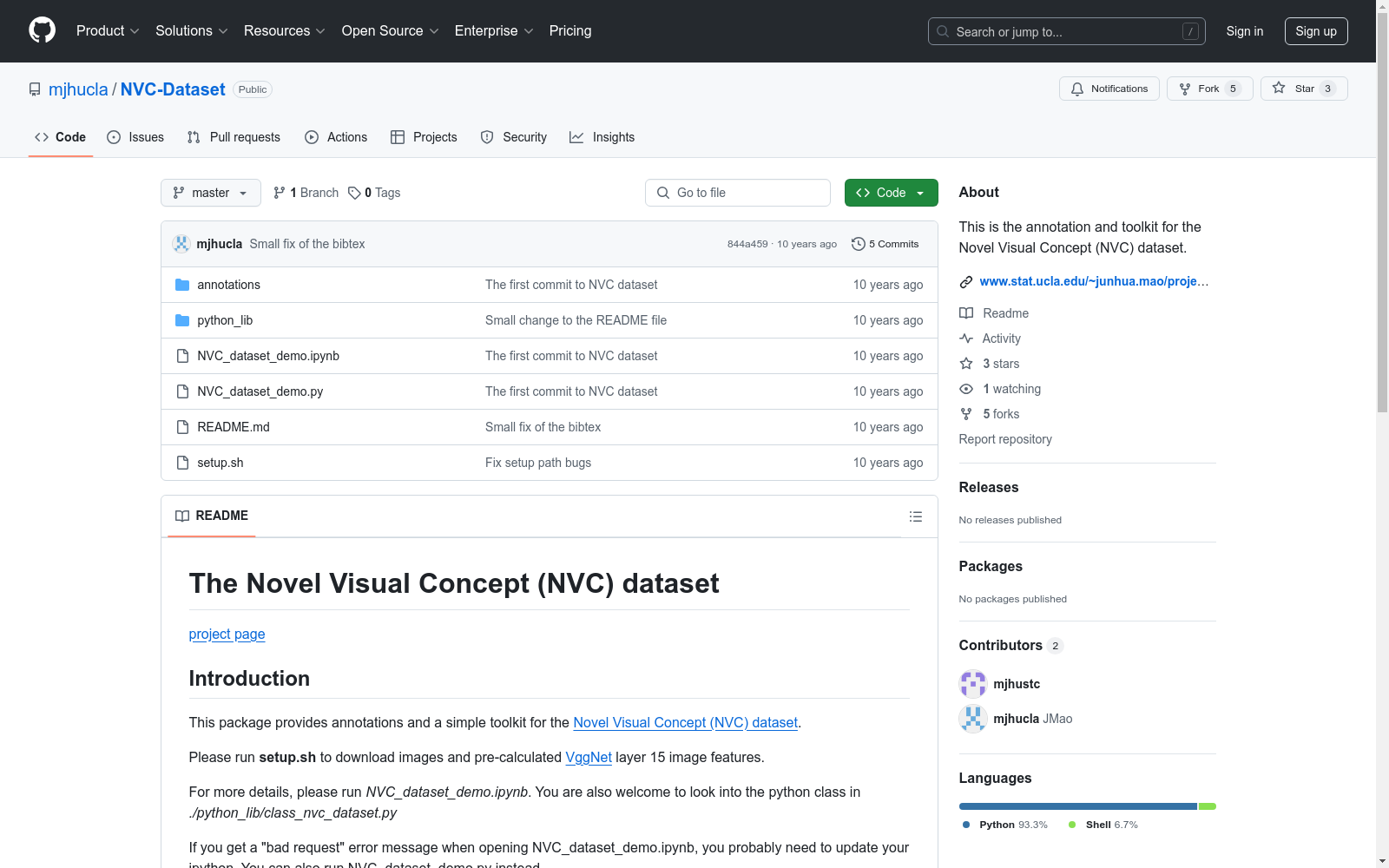
Task: Open the VggNet link in README
Action: [x=589, y=757]
